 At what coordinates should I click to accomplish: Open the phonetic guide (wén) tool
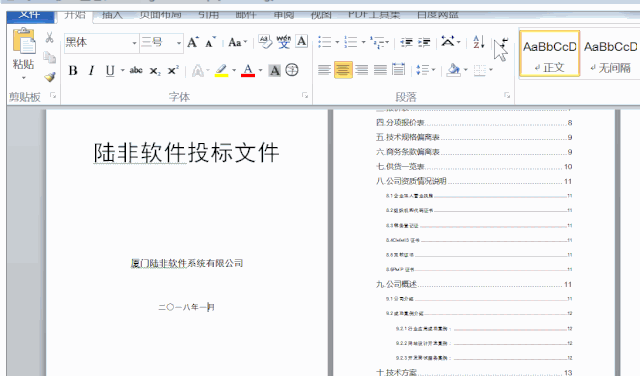tap(284, 42)
